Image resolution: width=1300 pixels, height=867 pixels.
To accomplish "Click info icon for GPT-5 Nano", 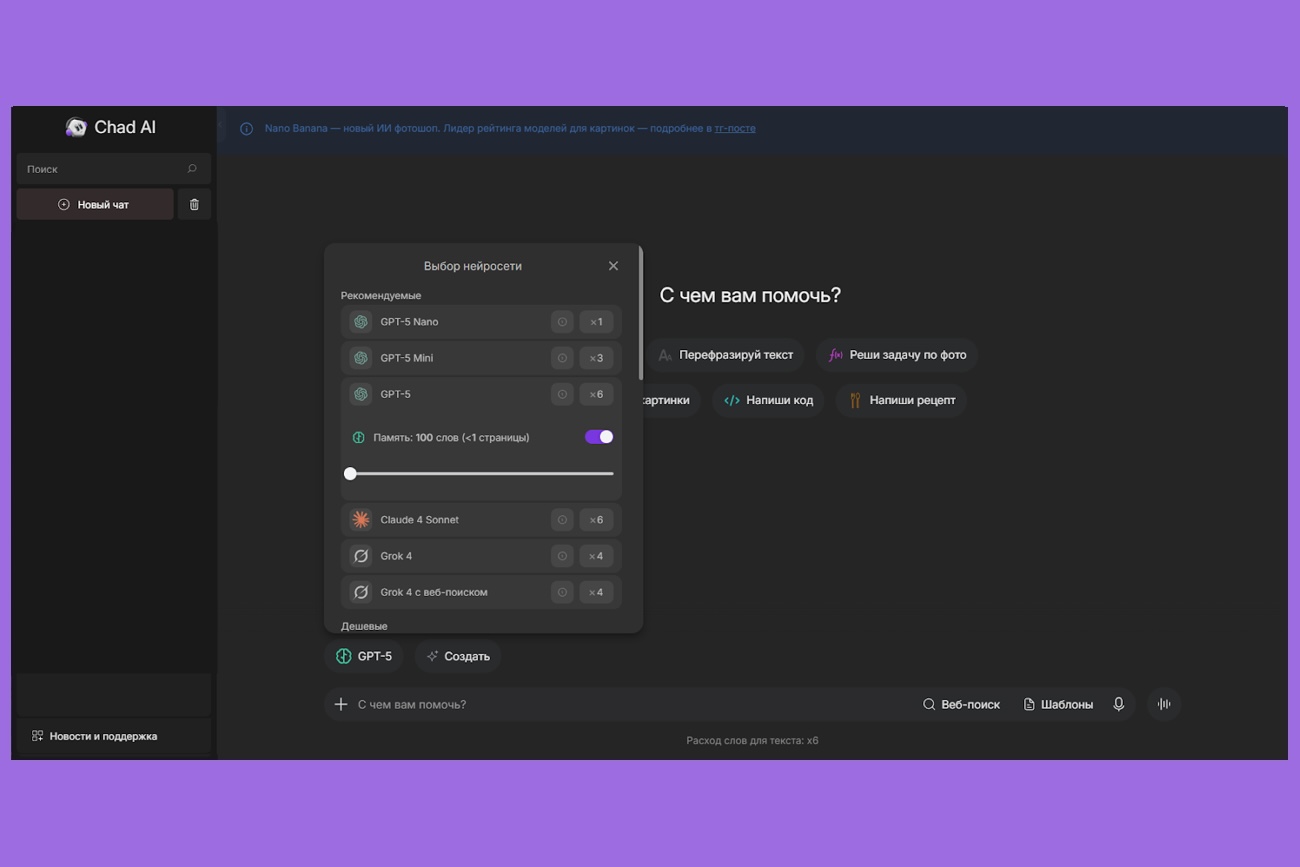I will [x=562, y=322].
